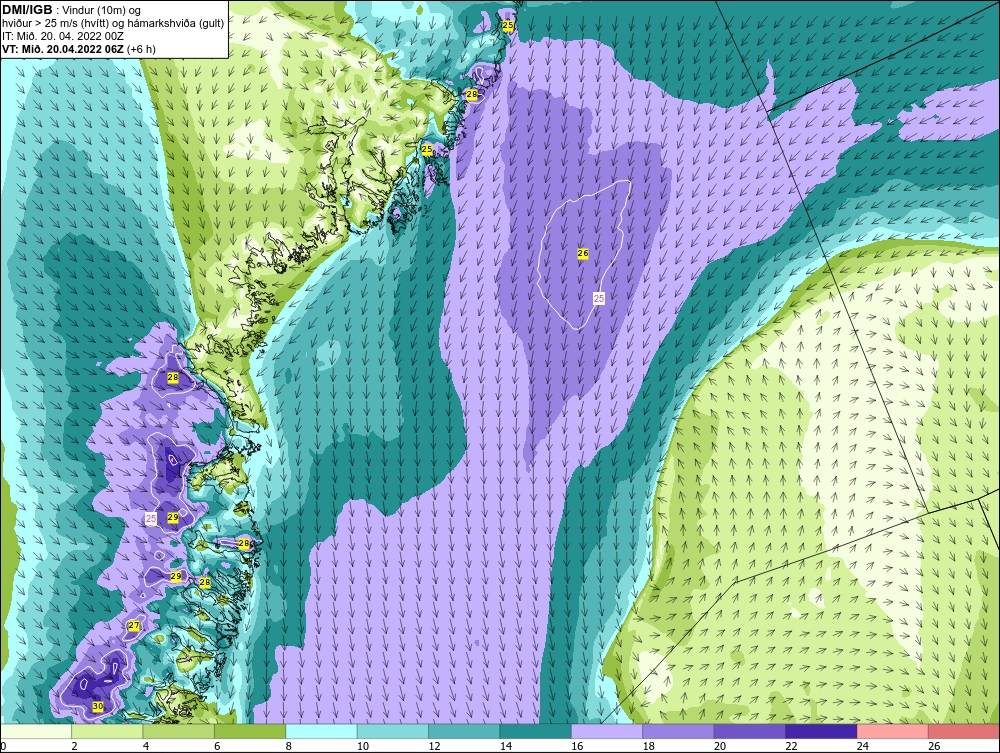Click yellow "29" label beside the white 25
This screenshot has width=1000, height=753.
point(173,517)
